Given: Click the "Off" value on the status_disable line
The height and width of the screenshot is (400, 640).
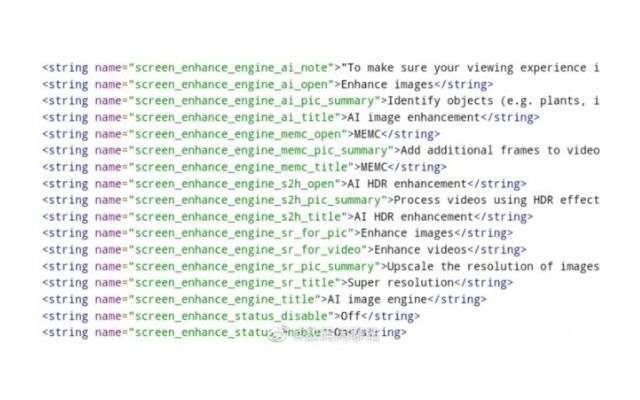Looking at the screenshot, I should click(x=351, y=316).
